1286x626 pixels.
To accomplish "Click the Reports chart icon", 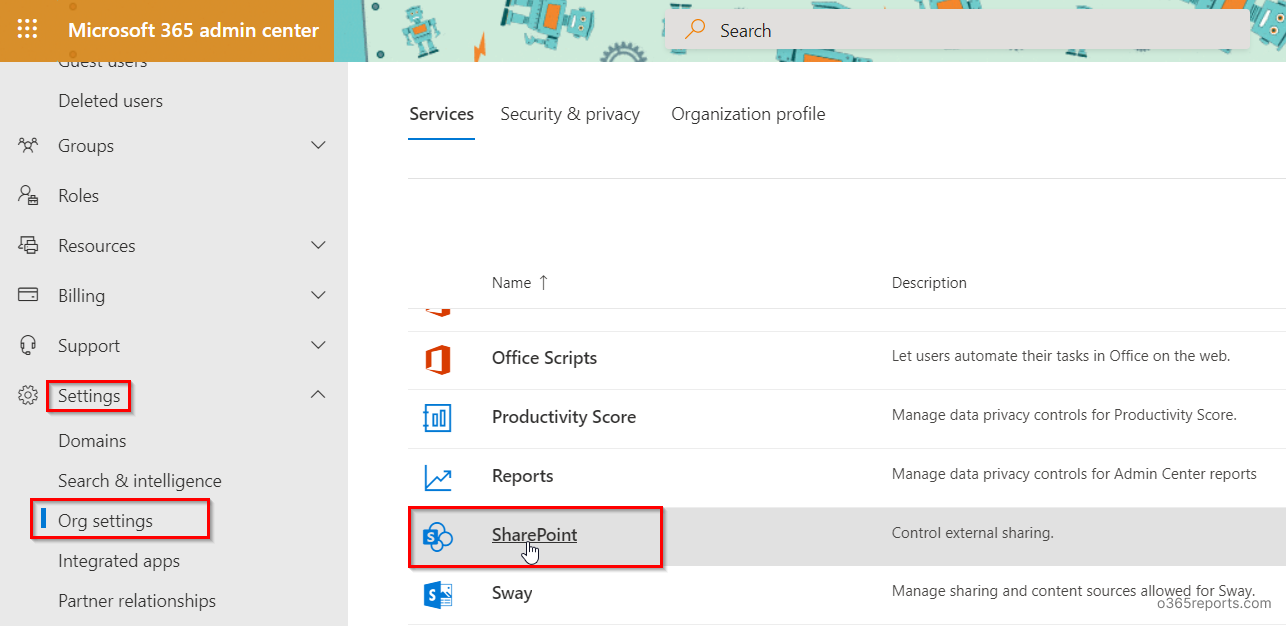I will click(437, 477).
